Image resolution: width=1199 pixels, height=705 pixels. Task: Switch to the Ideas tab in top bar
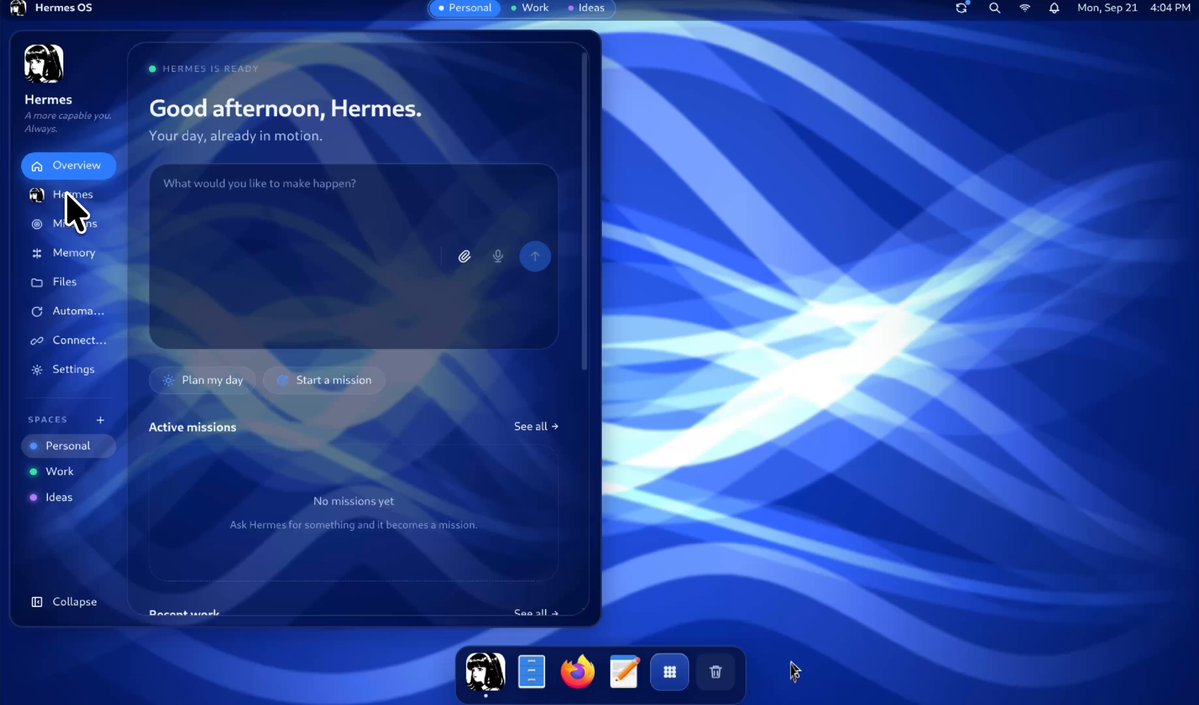[586, 8]
